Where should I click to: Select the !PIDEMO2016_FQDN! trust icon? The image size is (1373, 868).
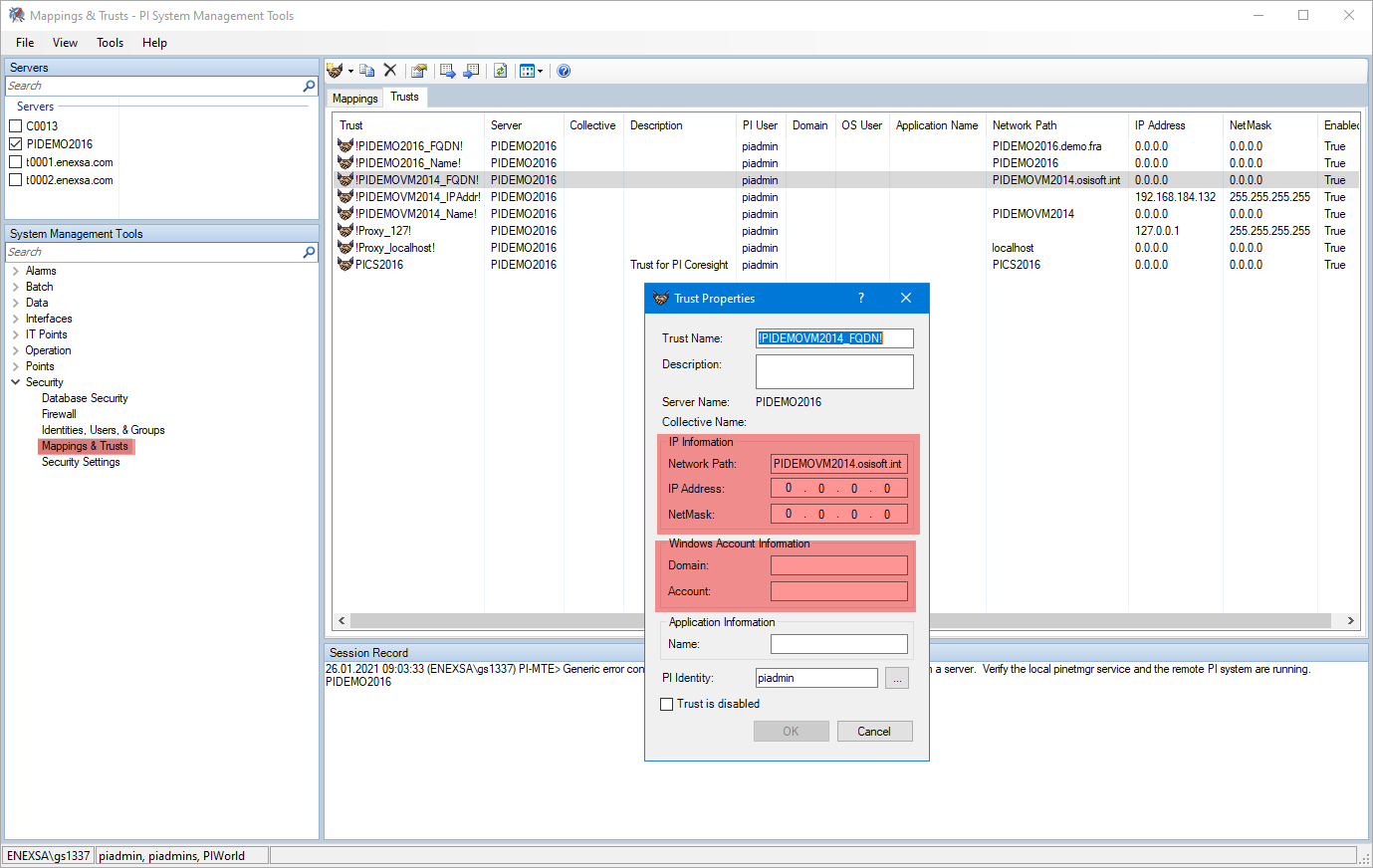pos(345,146)
